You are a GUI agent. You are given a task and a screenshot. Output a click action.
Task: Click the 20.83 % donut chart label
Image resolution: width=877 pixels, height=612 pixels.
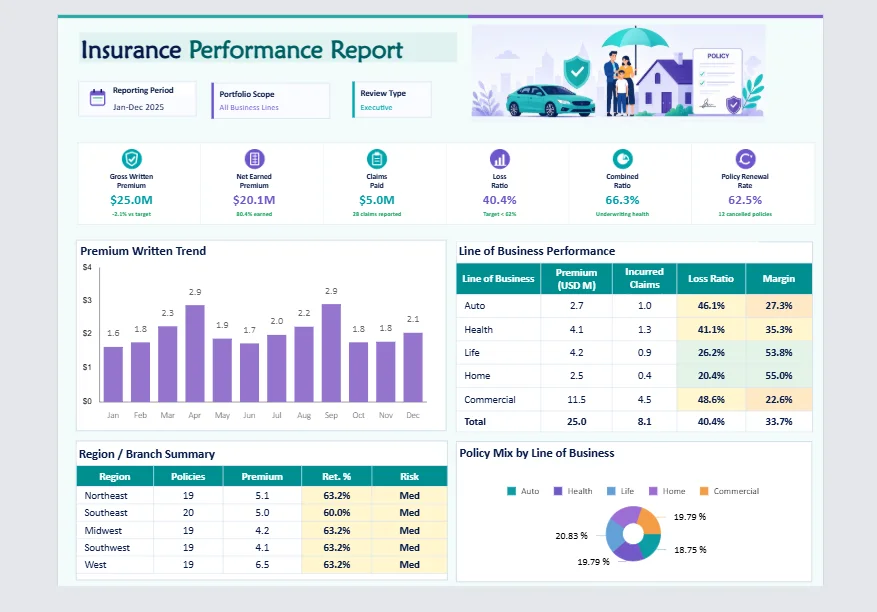click(x=572, y=536)
